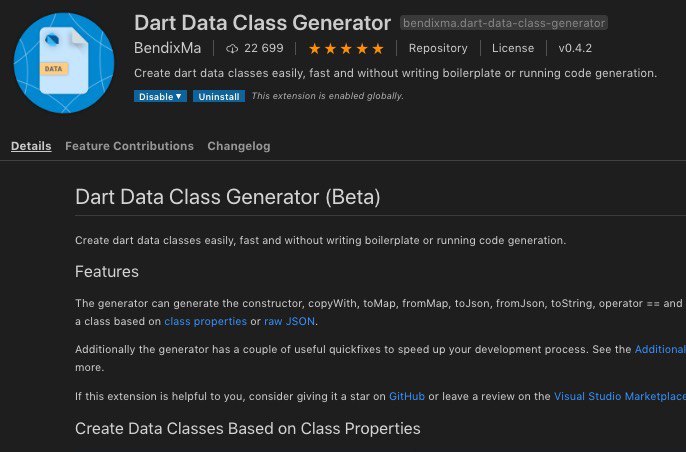Switch to the Details tab
Viewport: 686px width, 452px height.
tap(31, 146)
